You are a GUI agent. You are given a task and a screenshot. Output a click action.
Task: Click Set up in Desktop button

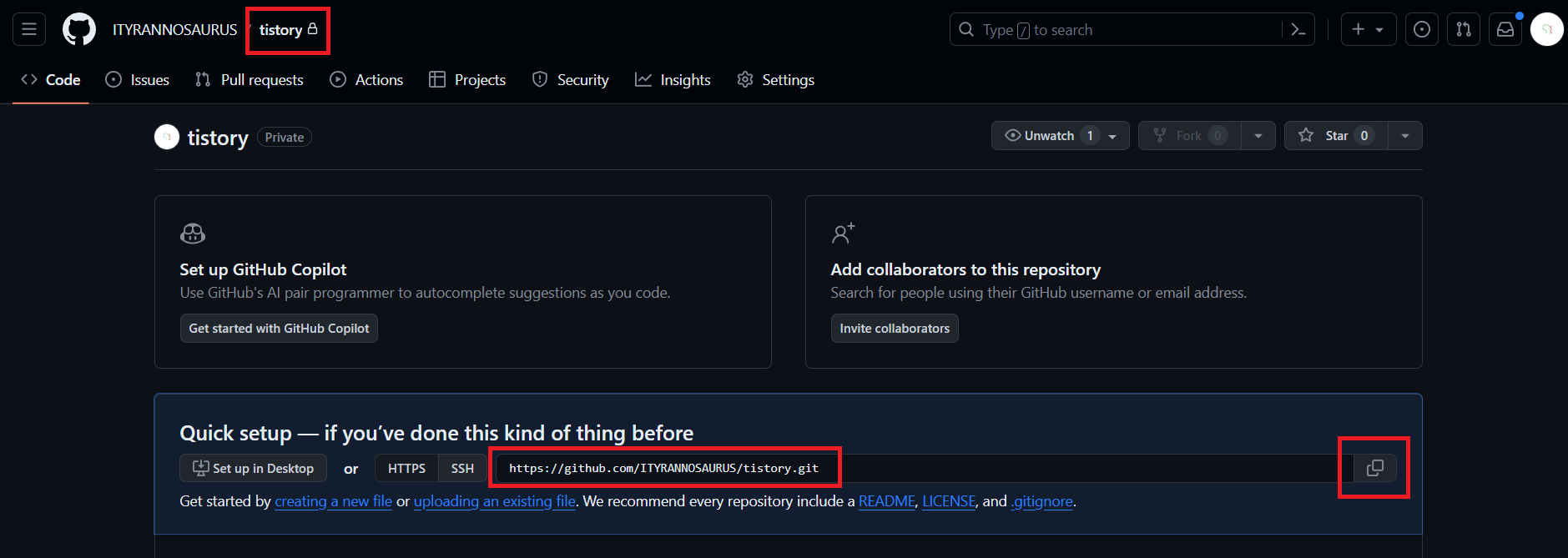click(x=253, y=468)
